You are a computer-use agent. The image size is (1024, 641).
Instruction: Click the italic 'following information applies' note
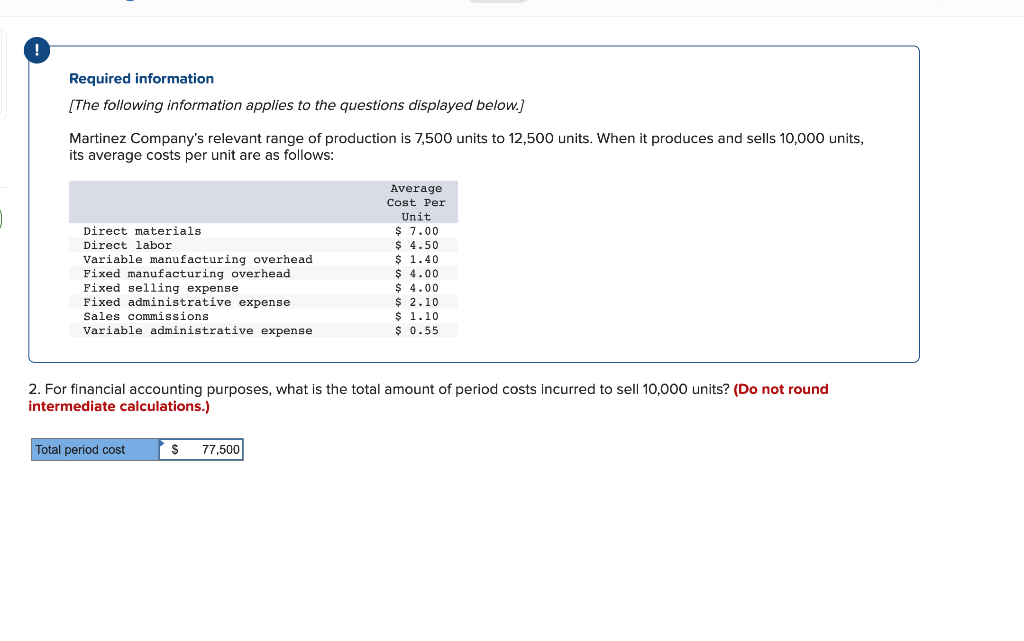click(x=296, y=105)
